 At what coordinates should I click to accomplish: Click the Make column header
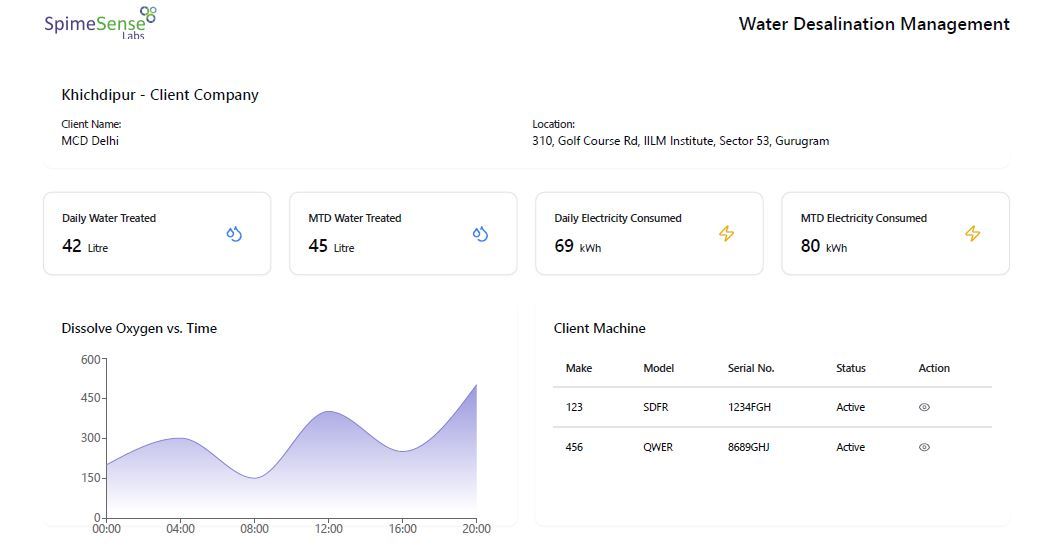(578, 368)
